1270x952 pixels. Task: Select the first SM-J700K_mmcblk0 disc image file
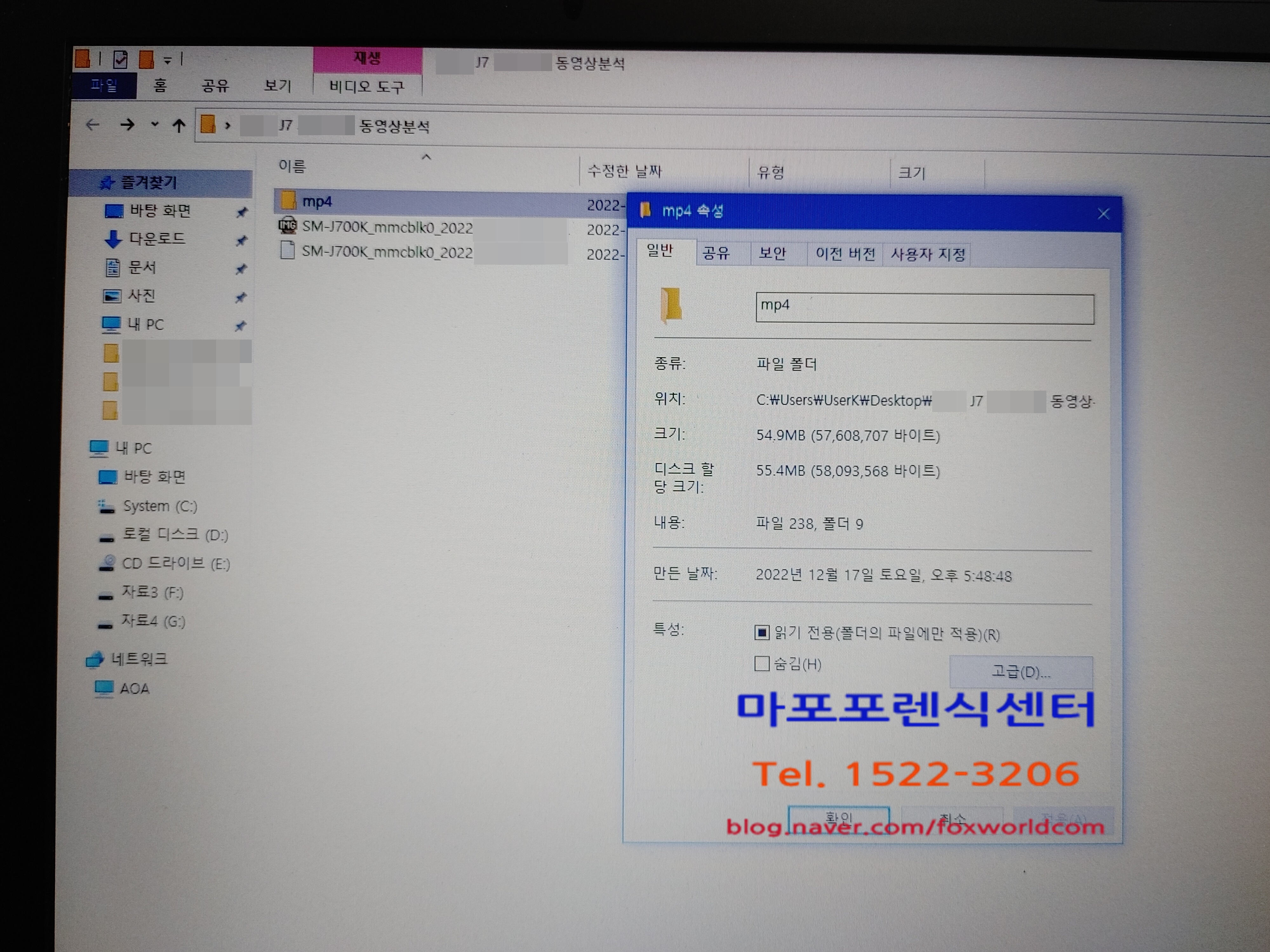click(387, 227)
